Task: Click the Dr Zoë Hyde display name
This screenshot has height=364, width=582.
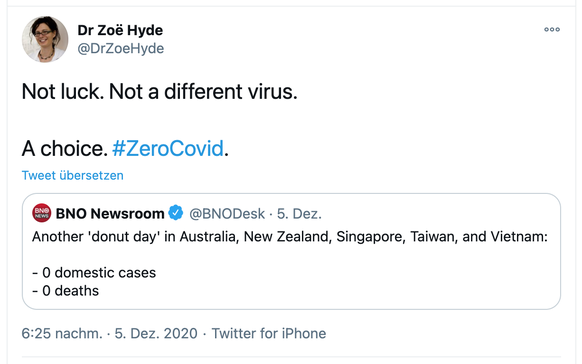Action: click(120, 30)
